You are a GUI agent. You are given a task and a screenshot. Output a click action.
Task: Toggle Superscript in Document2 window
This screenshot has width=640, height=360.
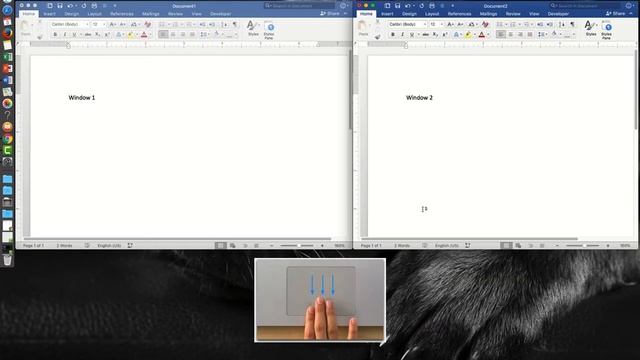pos(445,35)
